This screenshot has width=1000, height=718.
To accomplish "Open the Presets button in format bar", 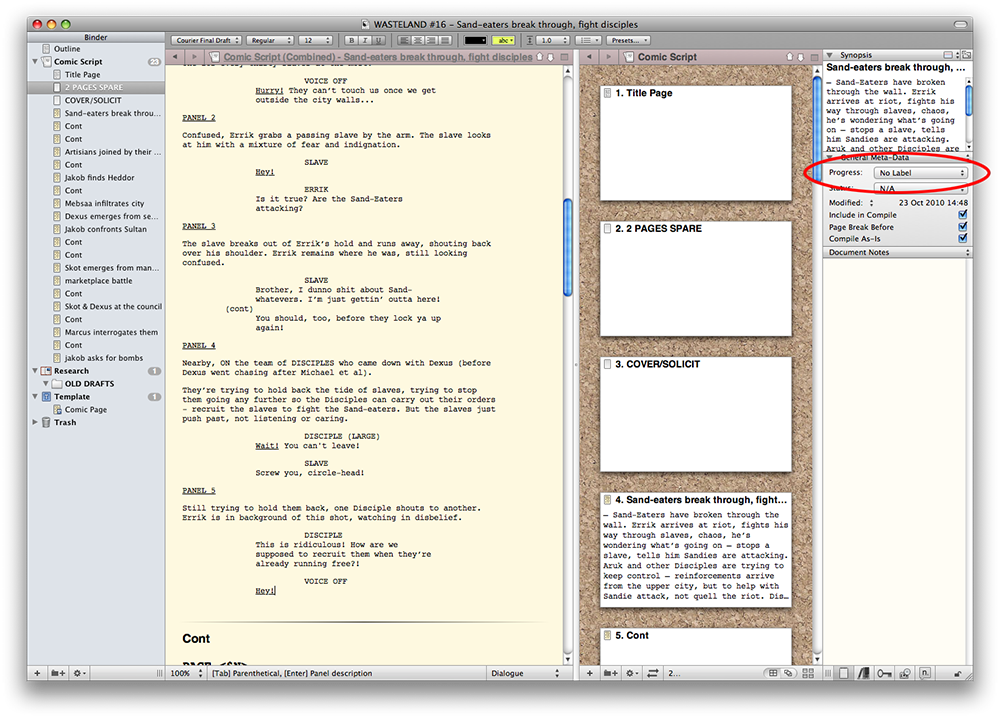I will coord(629,40).
